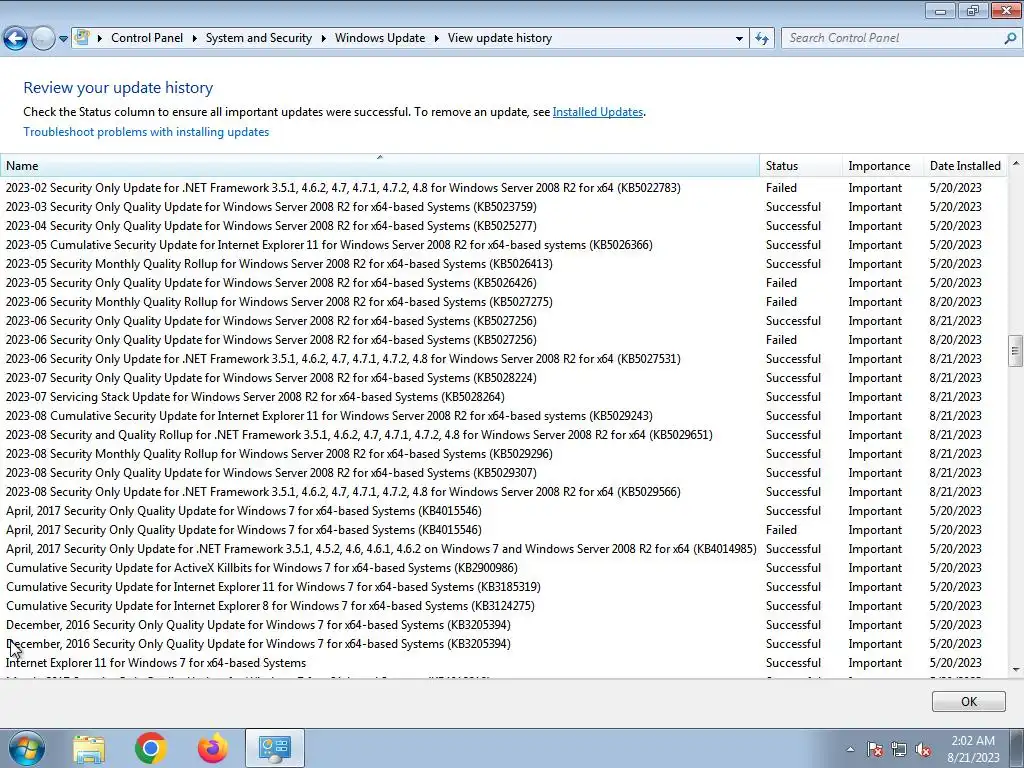
Task: Expand arrow after System and Security breadcrumb
Action: point(323,38)
